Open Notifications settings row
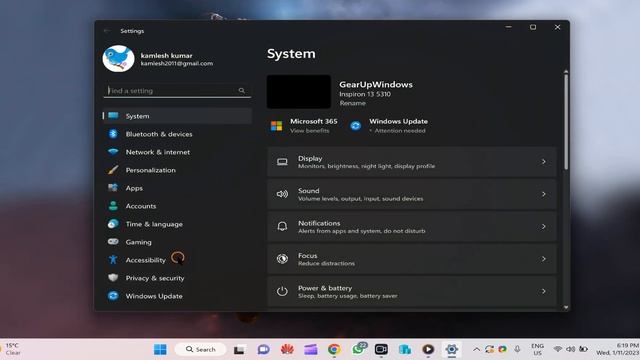 pos(412,227)
